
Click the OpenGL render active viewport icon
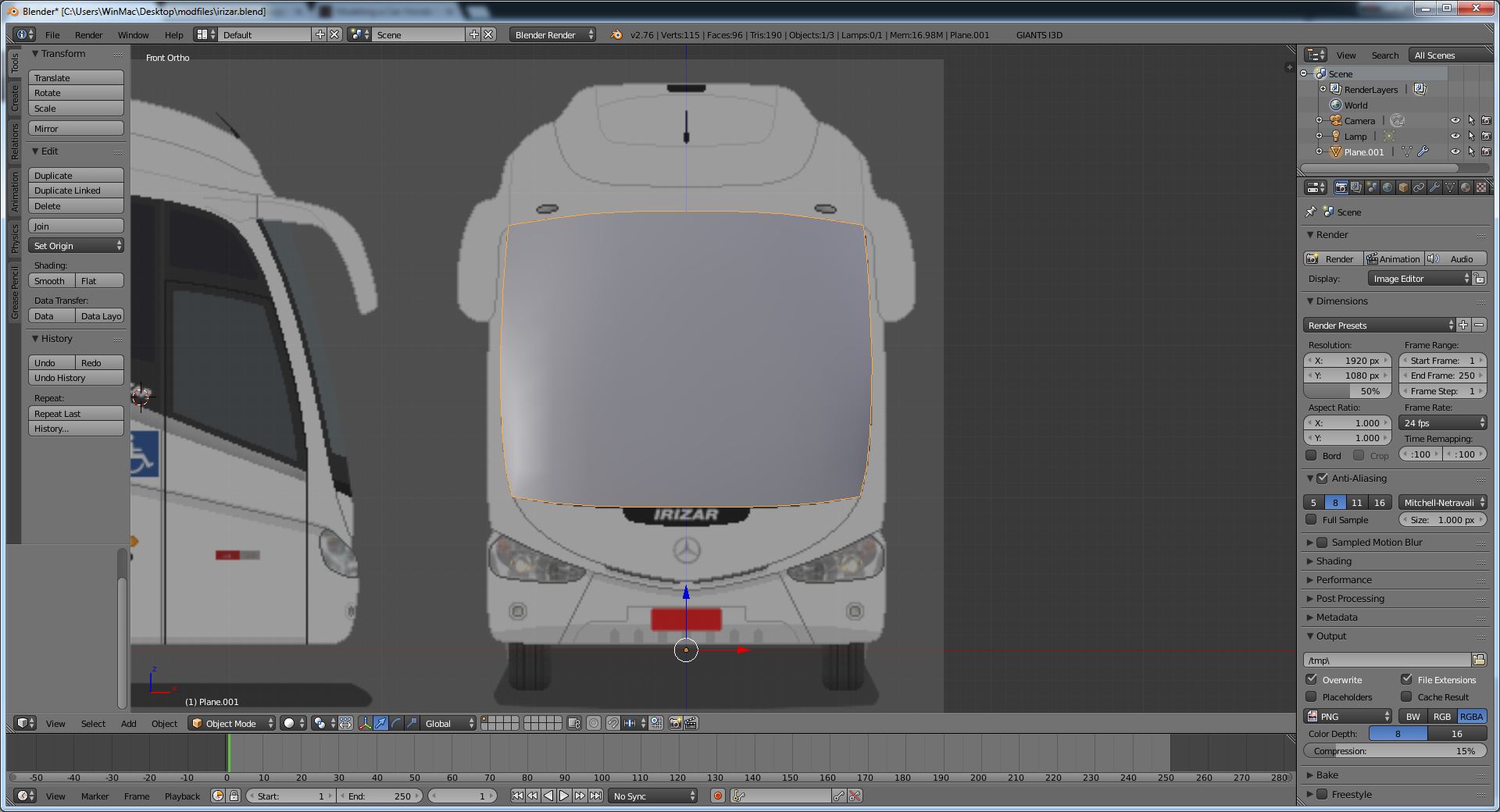pos(676,723)
